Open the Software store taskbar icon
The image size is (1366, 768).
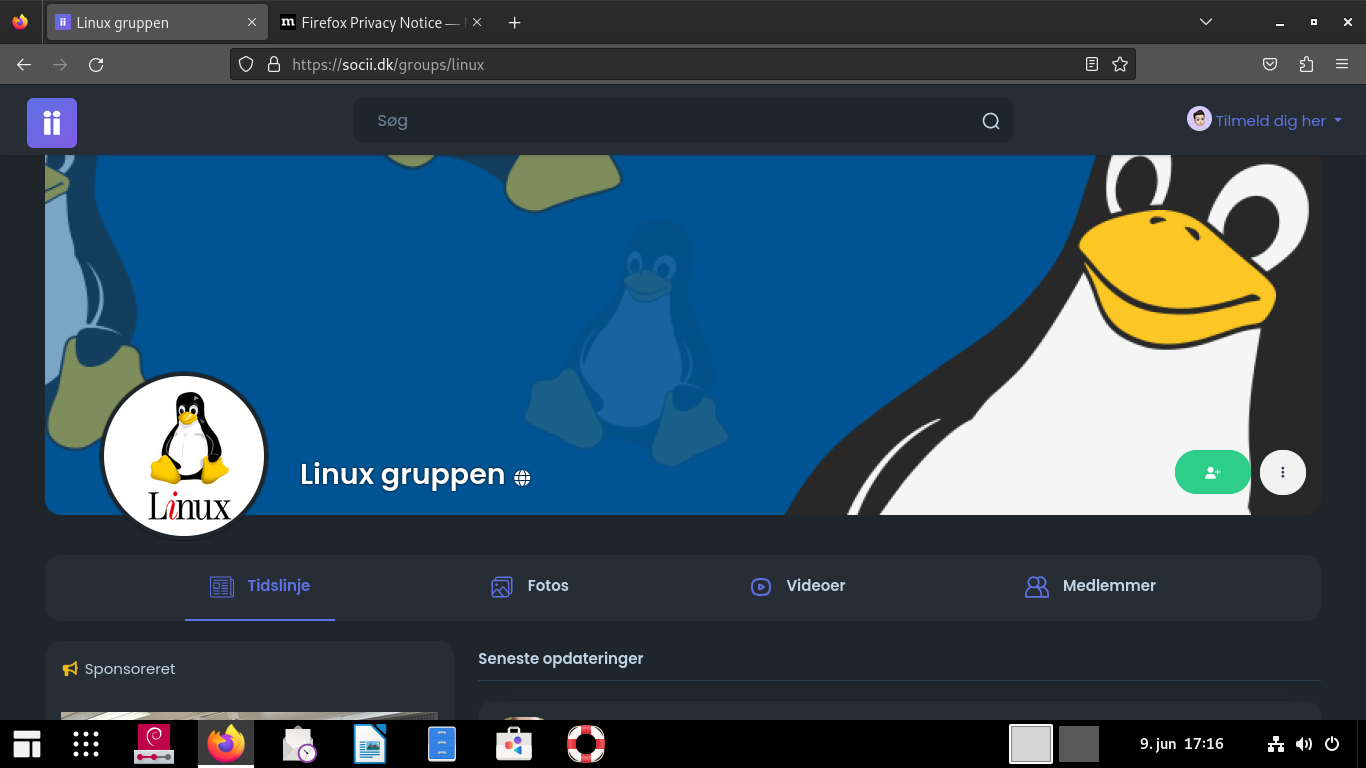tap(514, 744)
